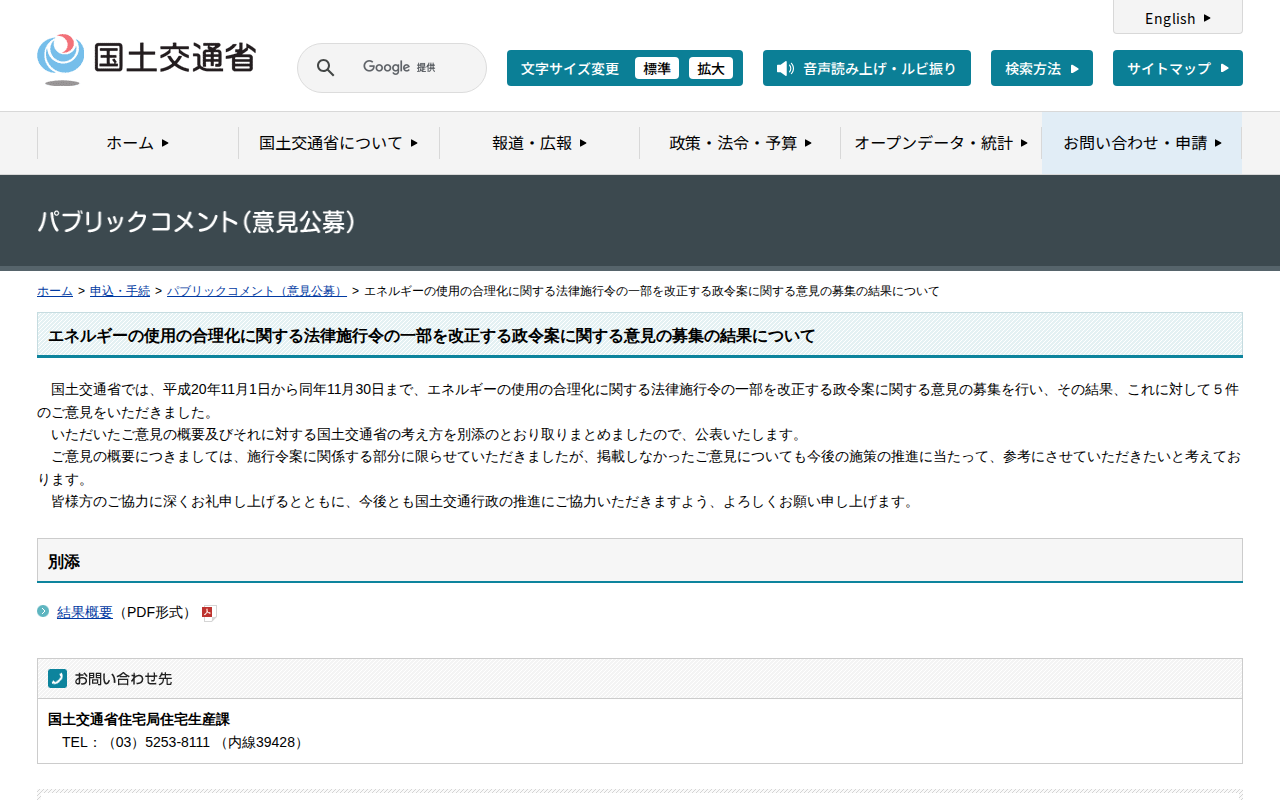Click the bullet arrow icon before 結果概要

43,611
